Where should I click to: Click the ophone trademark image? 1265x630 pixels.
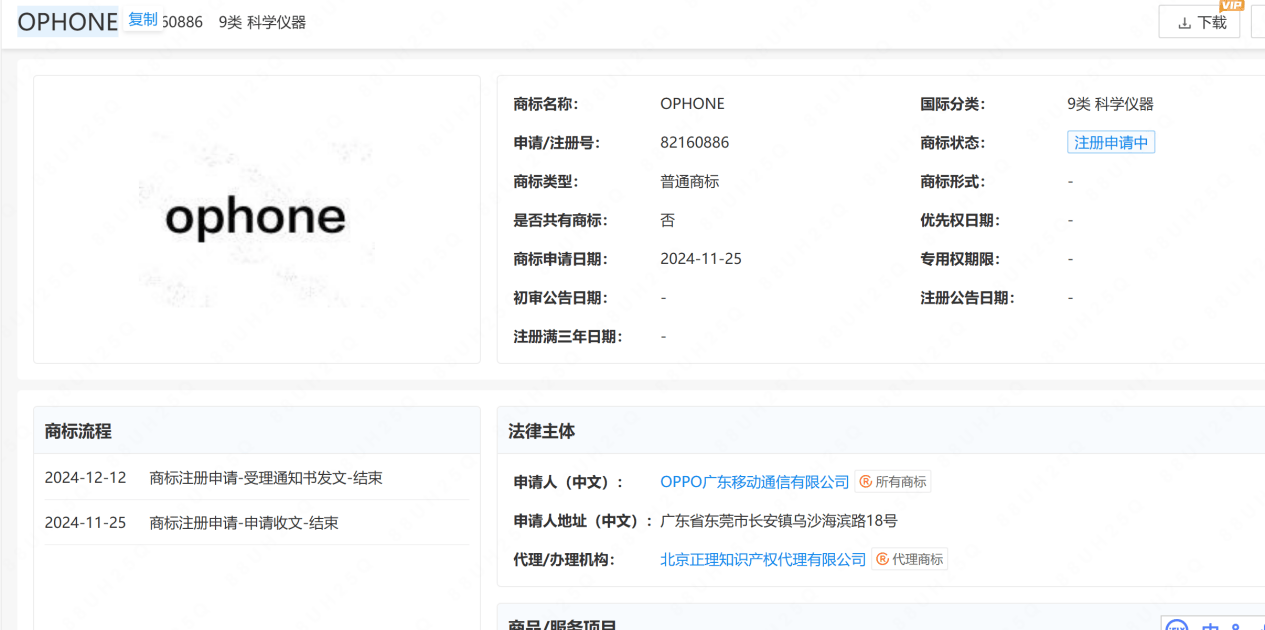coord(256,219)
